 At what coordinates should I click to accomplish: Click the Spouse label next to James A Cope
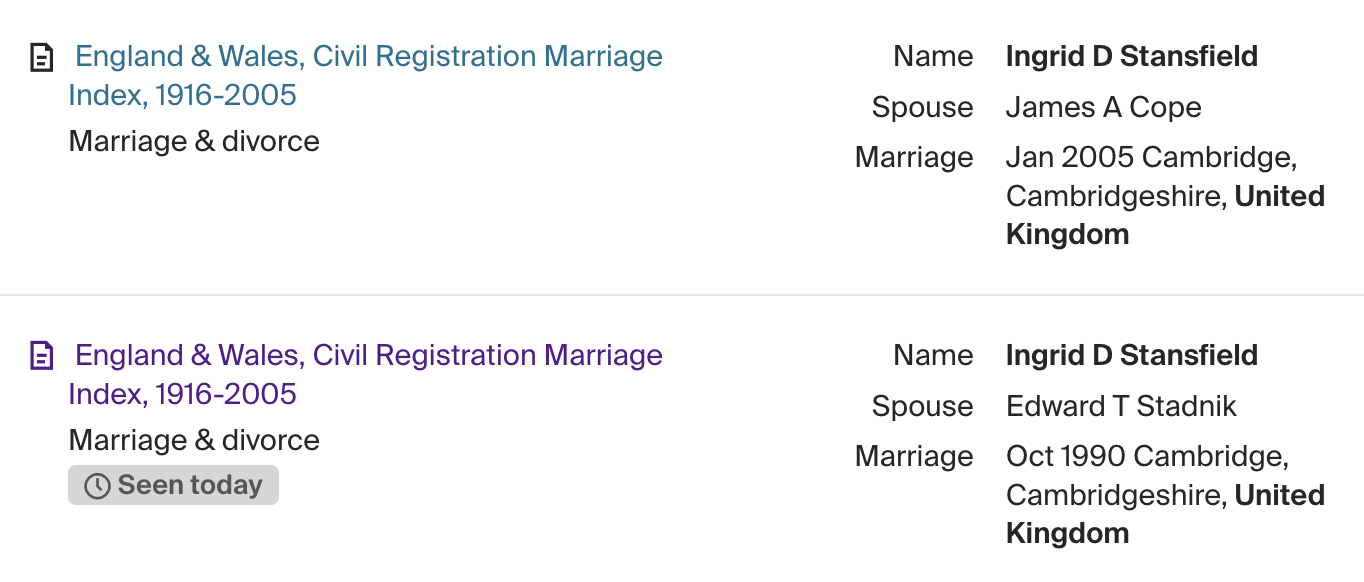(x=922, y=107)
